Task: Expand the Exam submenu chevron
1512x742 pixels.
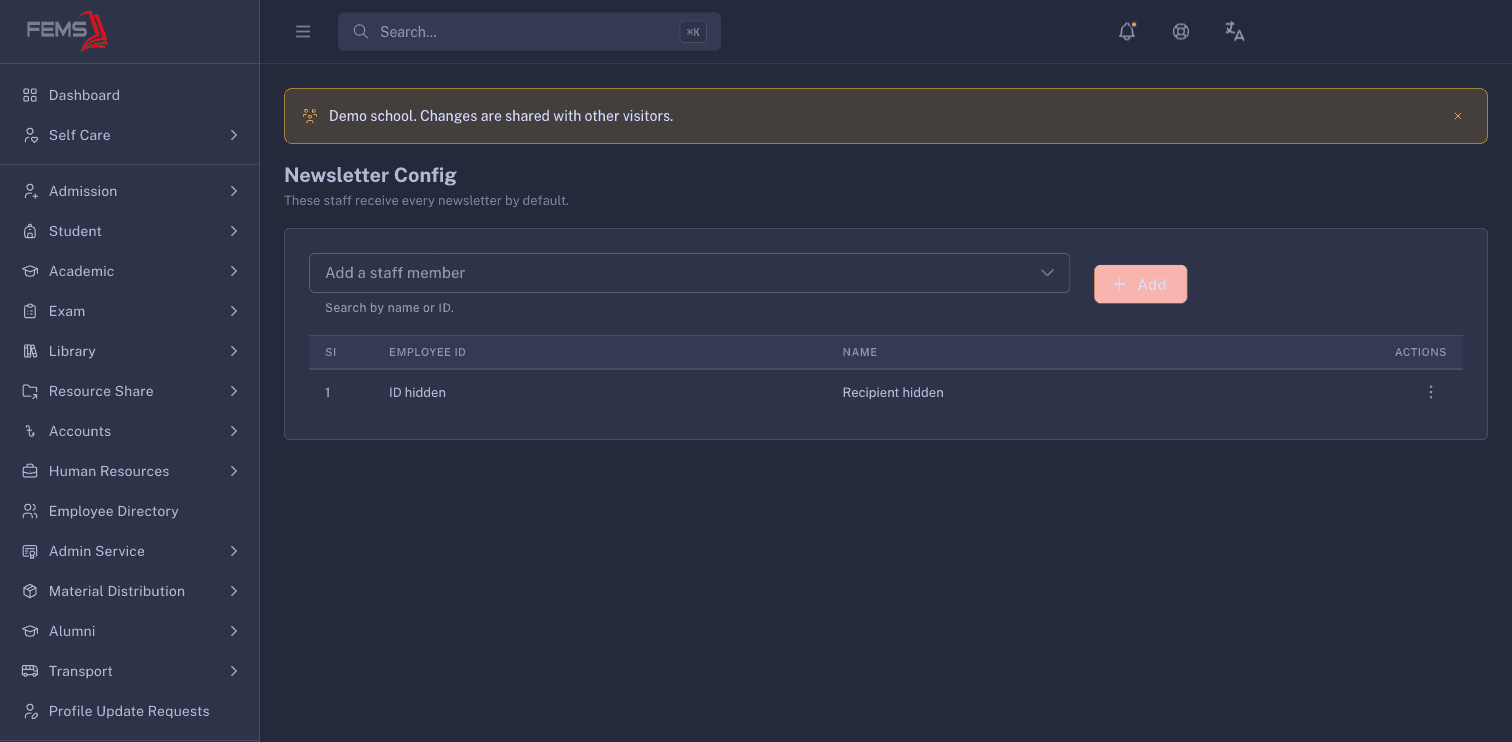Action: [233, 311]
